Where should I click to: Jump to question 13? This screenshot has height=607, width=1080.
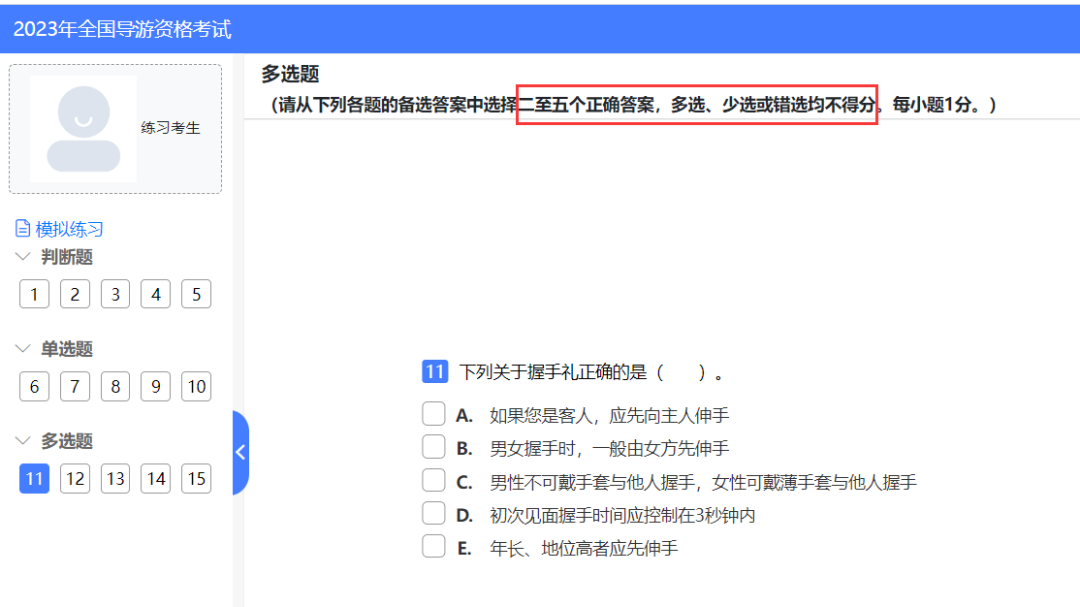[x=115, y=479]
